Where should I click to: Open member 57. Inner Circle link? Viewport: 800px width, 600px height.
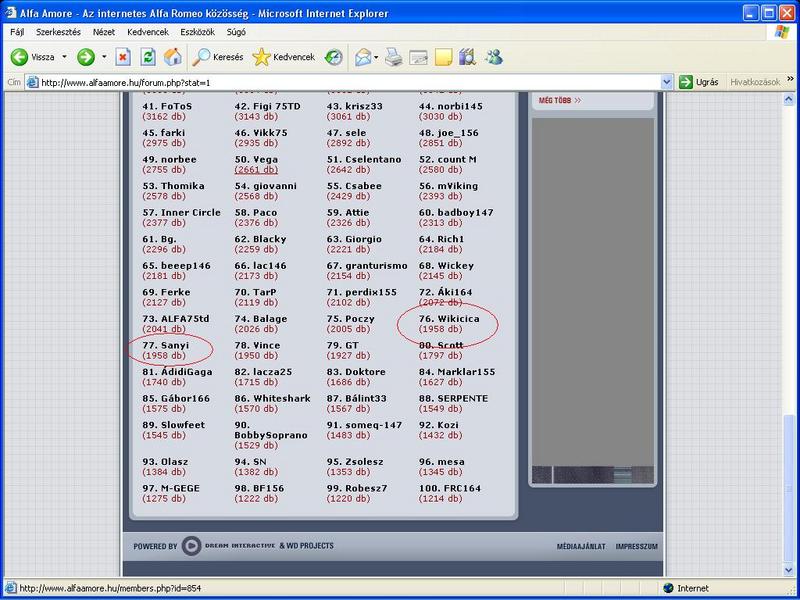182,212
